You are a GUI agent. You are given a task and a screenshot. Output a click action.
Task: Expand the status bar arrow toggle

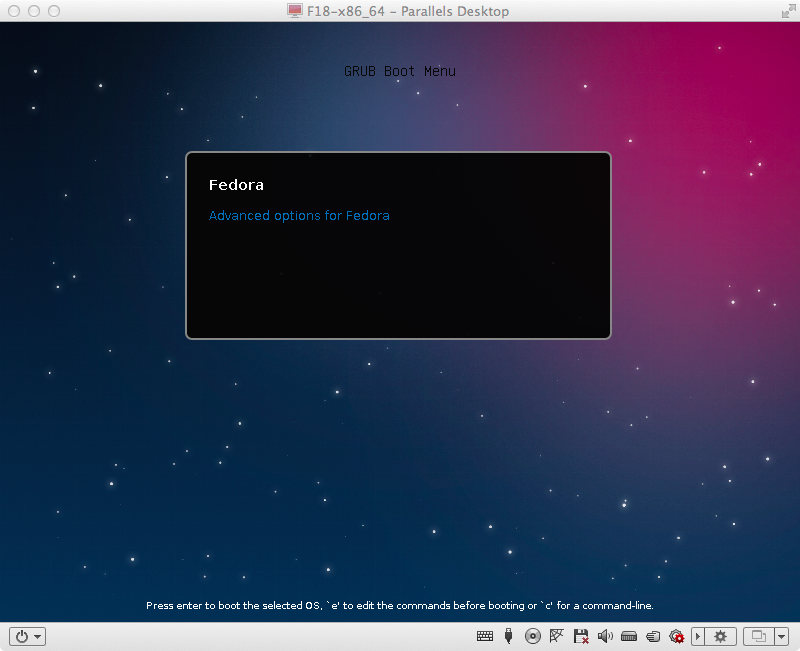tap(698, 636)
